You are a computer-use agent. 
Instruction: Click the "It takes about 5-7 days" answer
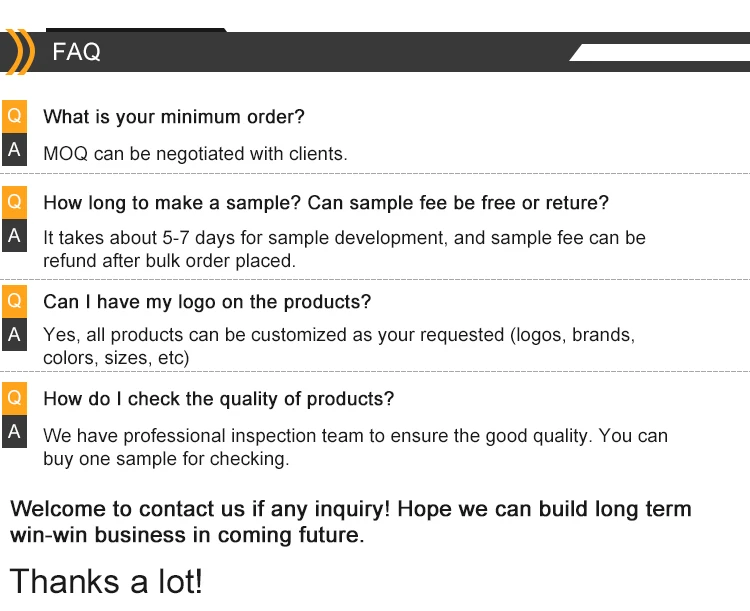(x=344, y=249)
